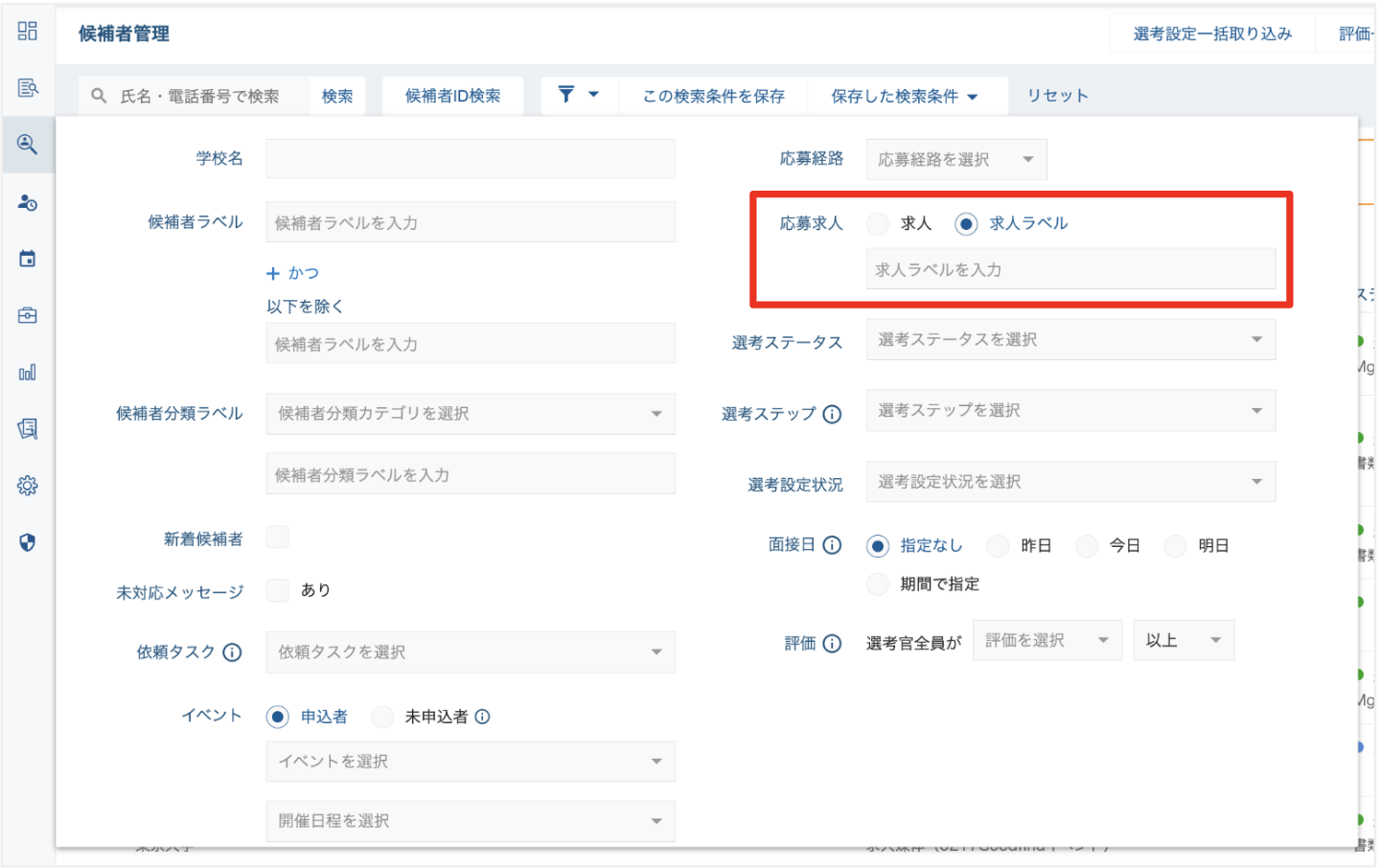The height and width of the screenshot is (868, 1380).
Task: Click inside the 求人ラベルを入力 input field
Action: (1070, 269)
